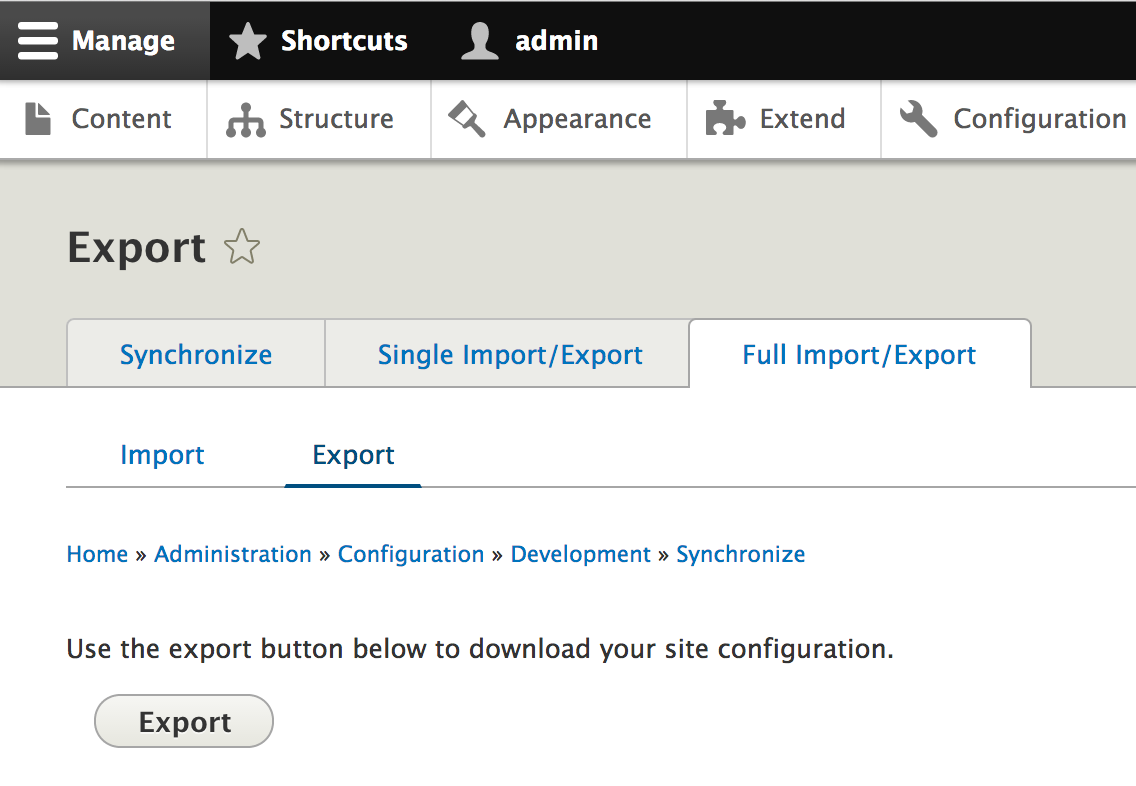Screen dimensions: 1136x786
Task: Click the Content page icon
Action: point(38,119)
